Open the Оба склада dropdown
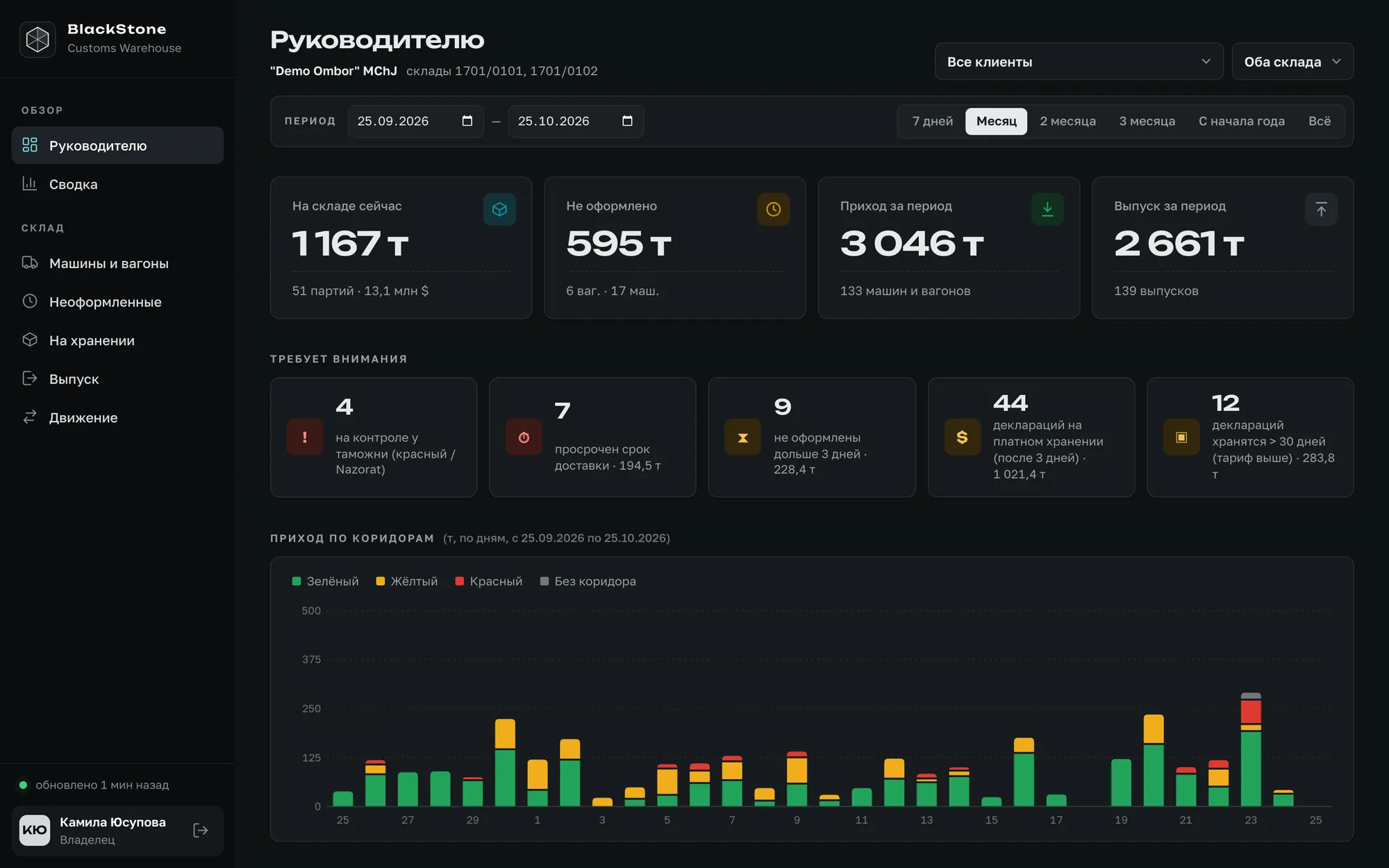 [x=1292, y=62]
